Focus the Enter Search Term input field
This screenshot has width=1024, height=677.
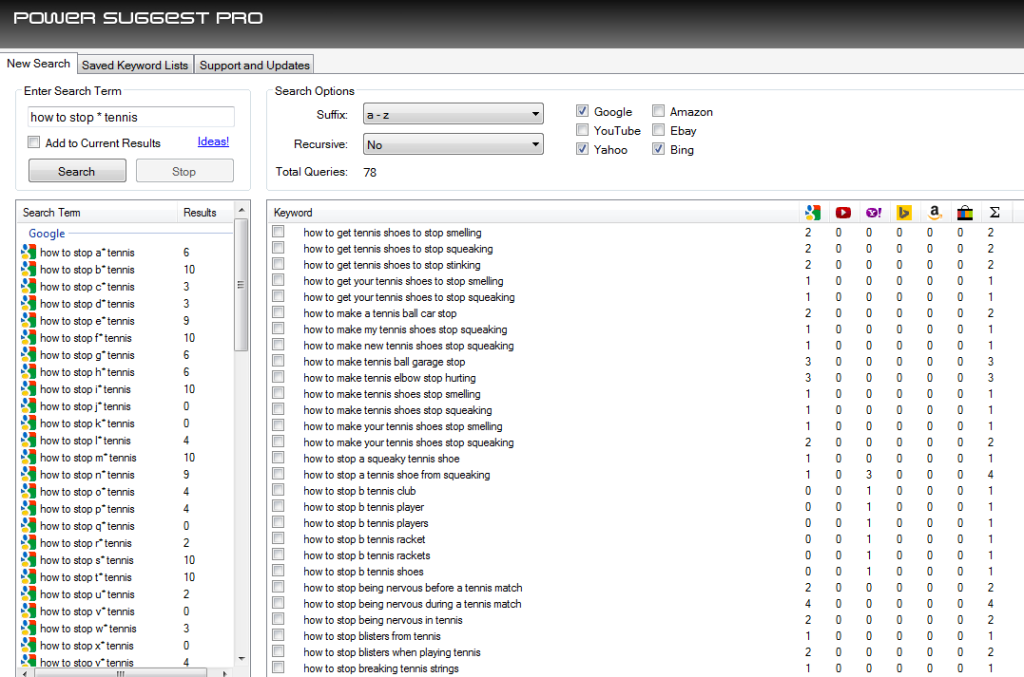coord(131,117)
